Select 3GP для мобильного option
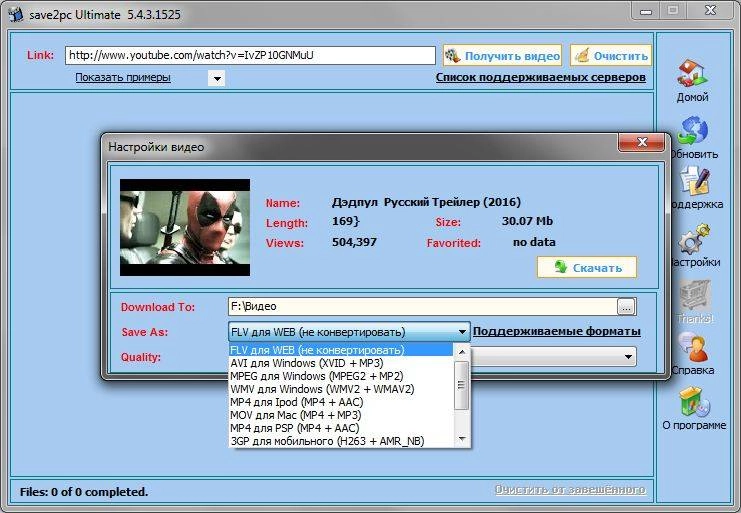This screenshot has width=741, height=513. (341, 441)
